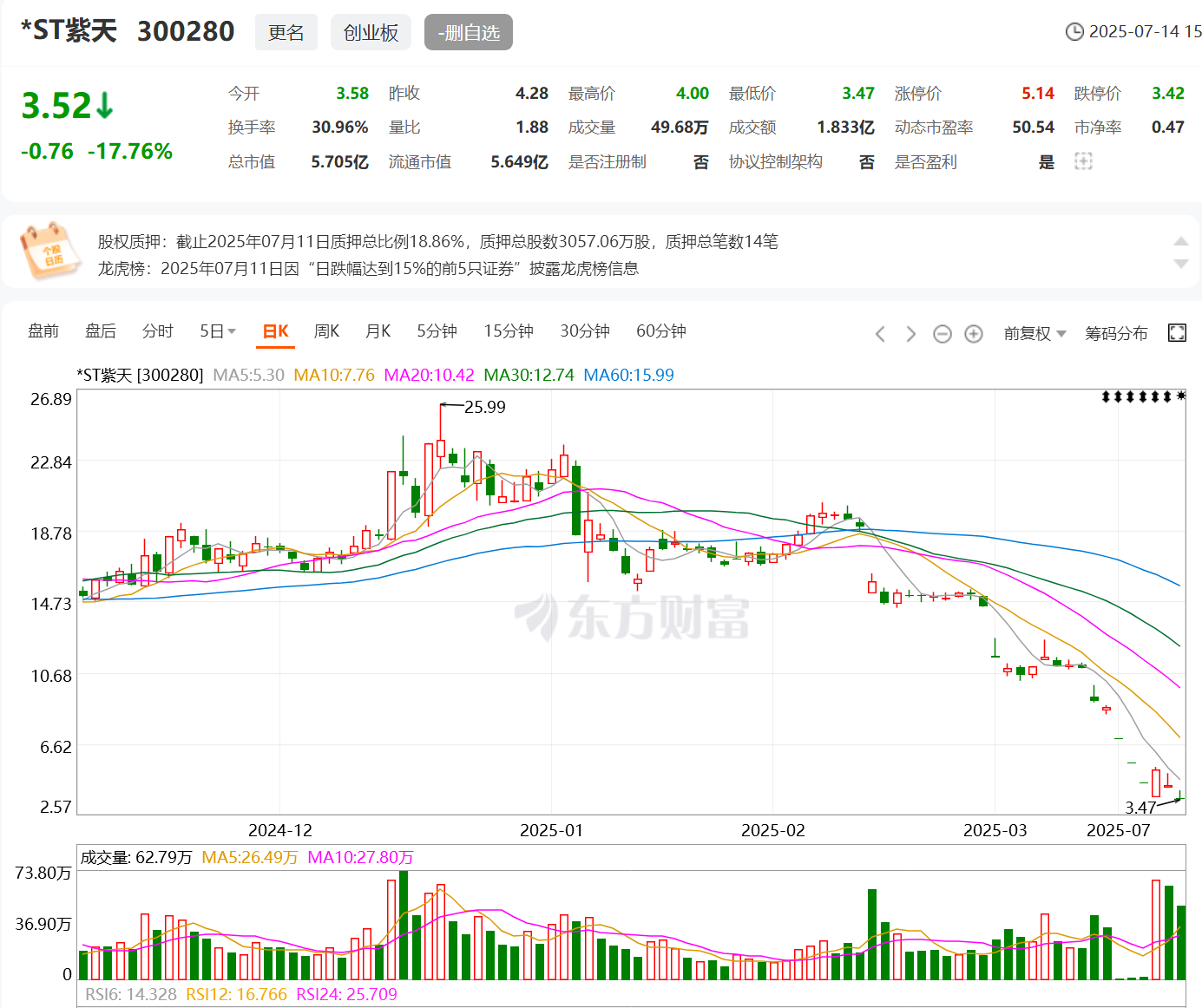Screen dimensions: 1202x1008
Task: Click the 删自选 button
Action: coord(469,32)
